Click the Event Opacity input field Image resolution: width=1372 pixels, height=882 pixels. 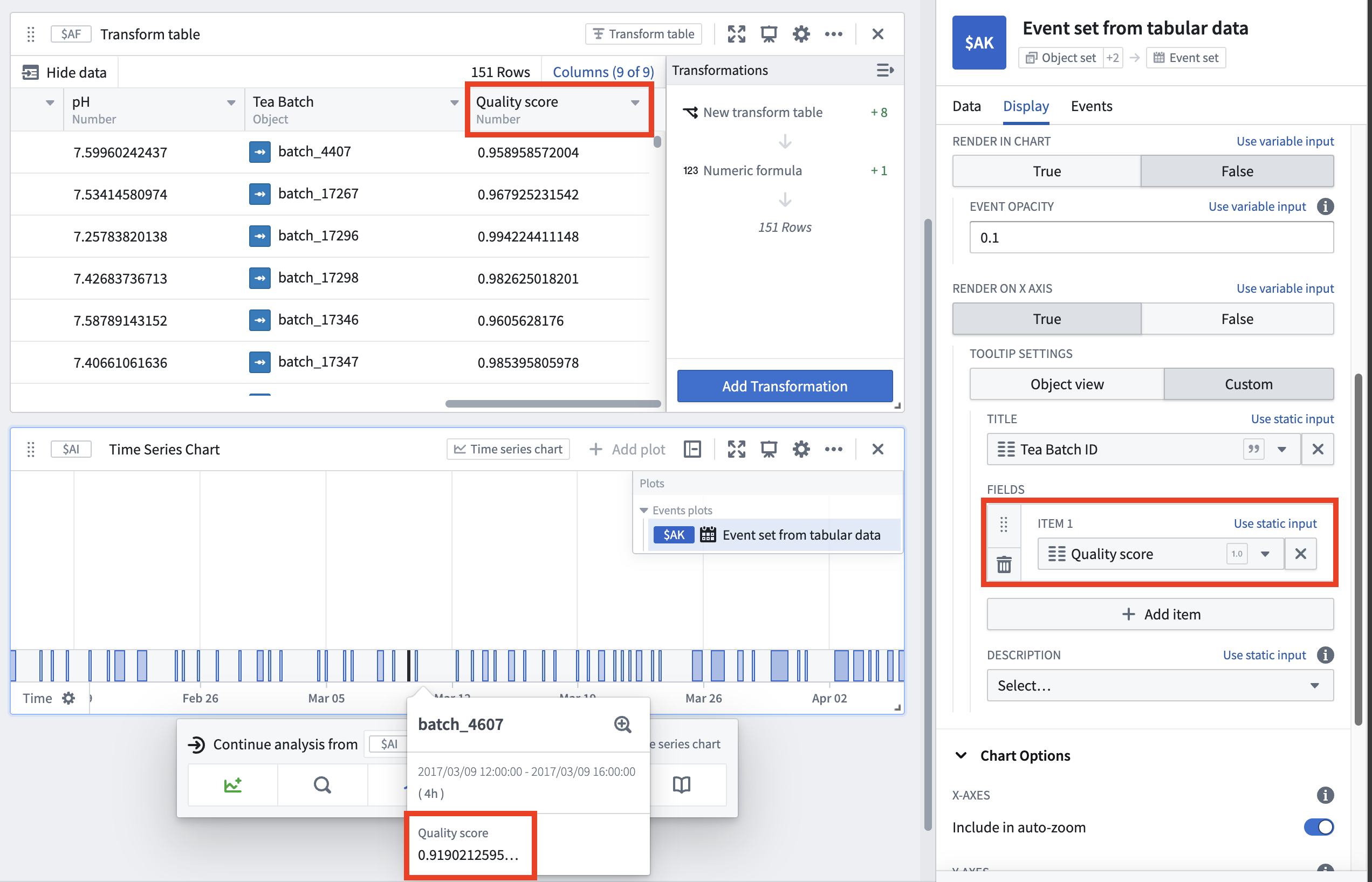click(x=1150, y=238)
